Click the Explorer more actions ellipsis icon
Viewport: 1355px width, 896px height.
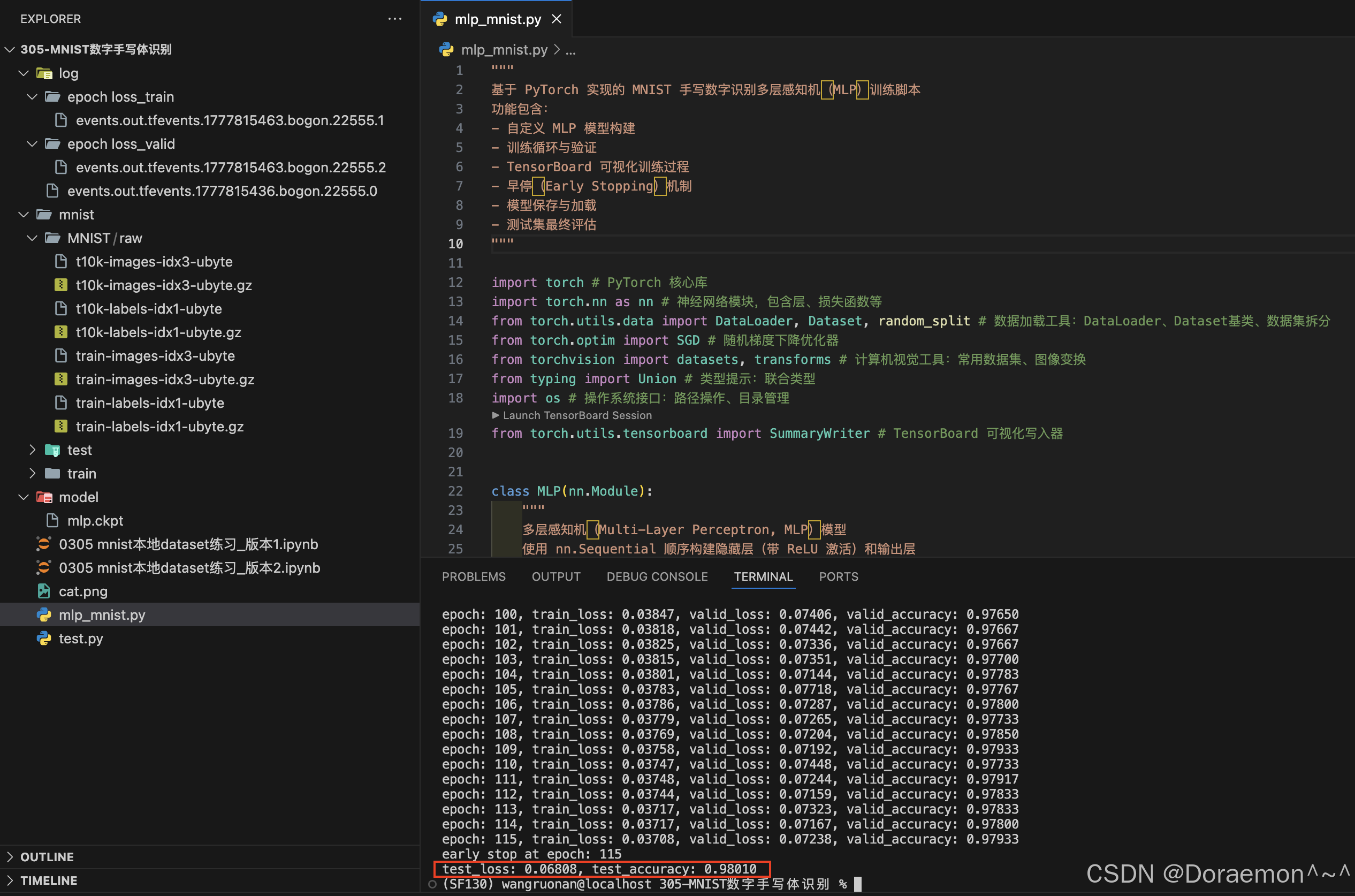395,19
